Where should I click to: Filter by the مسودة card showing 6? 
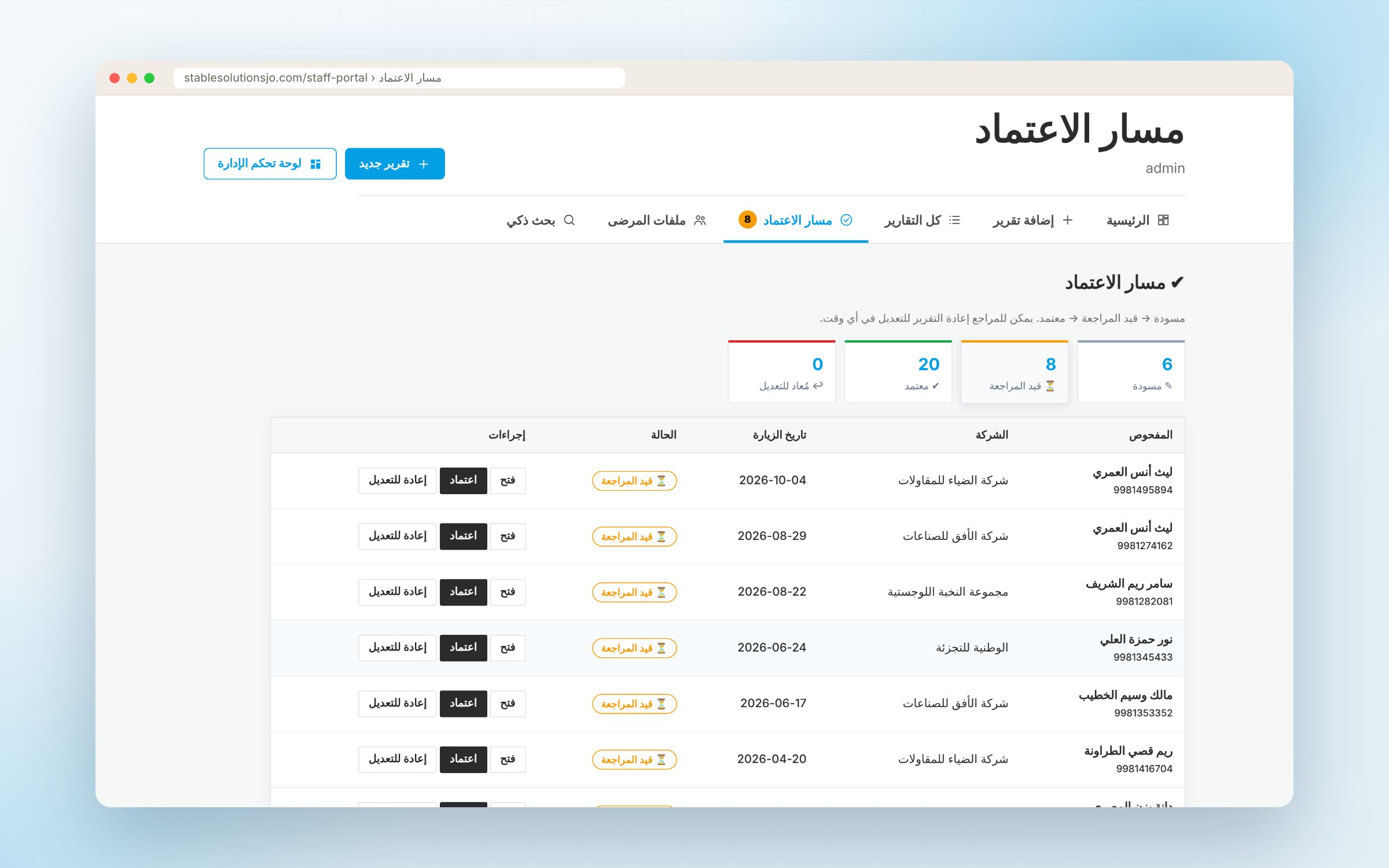1131,372
